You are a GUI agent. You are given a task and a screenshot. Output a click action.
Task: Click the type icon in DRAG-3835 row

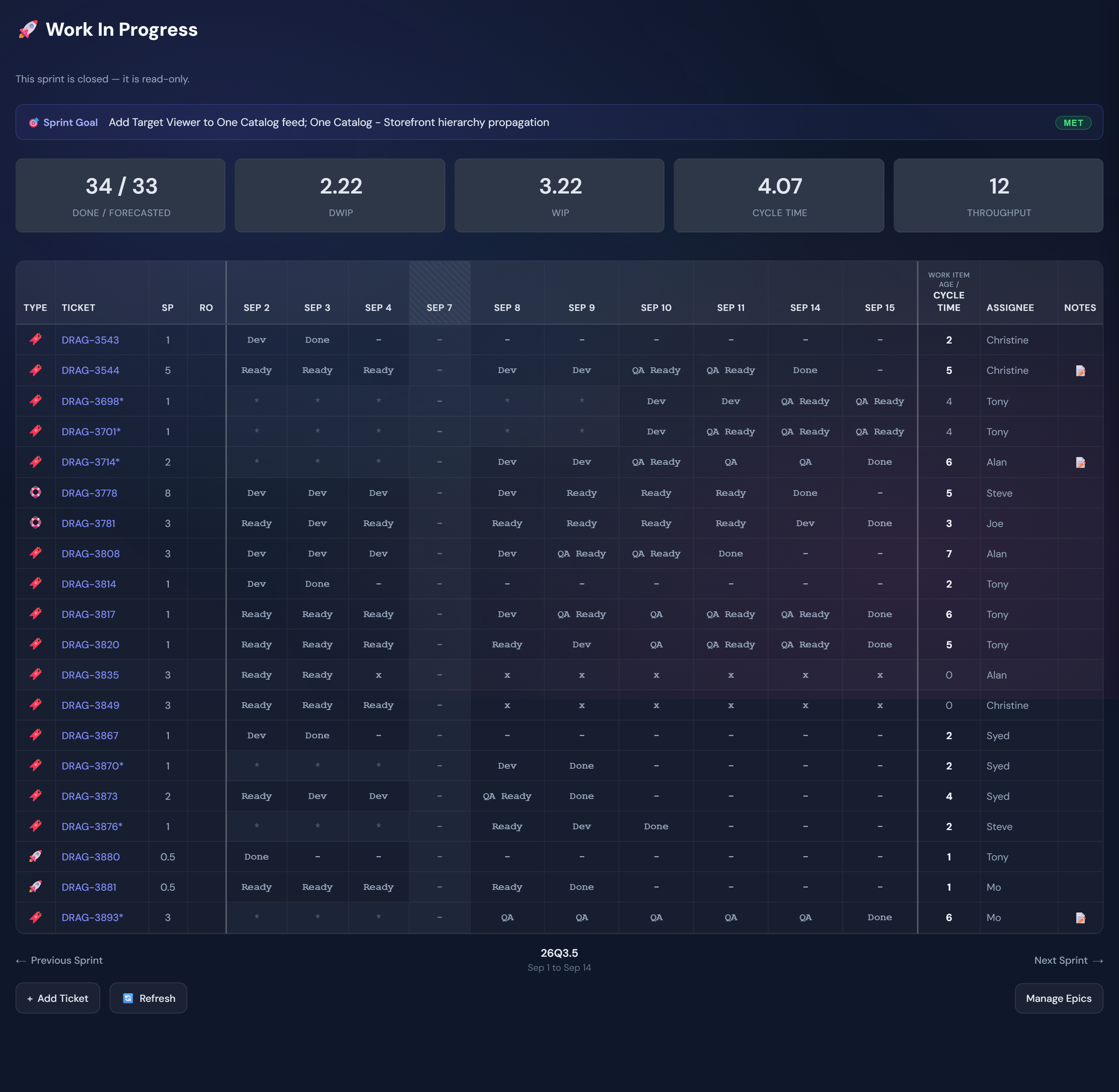click(36, 675)
